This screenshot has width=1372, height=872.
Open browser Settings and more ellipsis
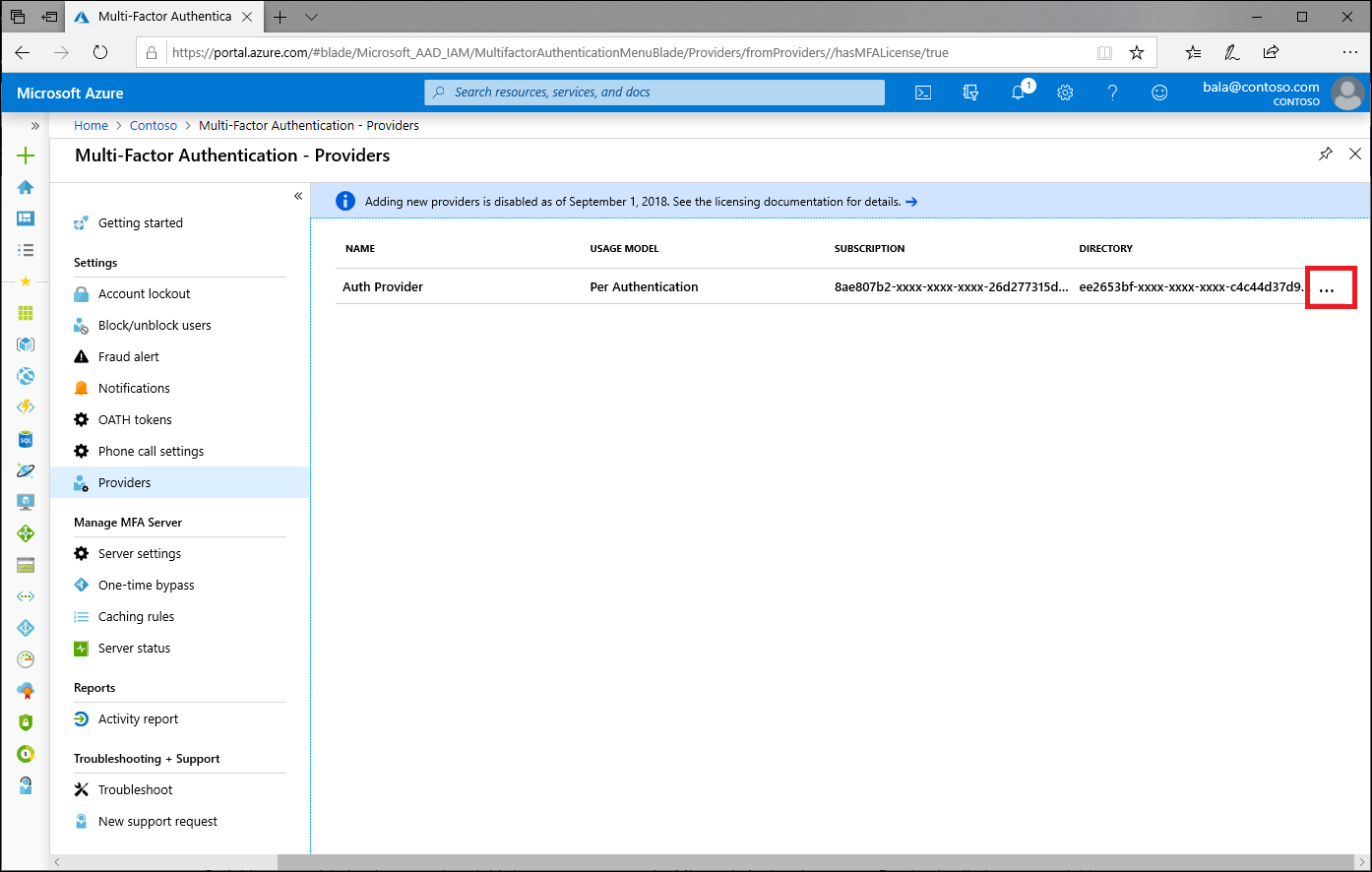click(x=1349, y=52)
